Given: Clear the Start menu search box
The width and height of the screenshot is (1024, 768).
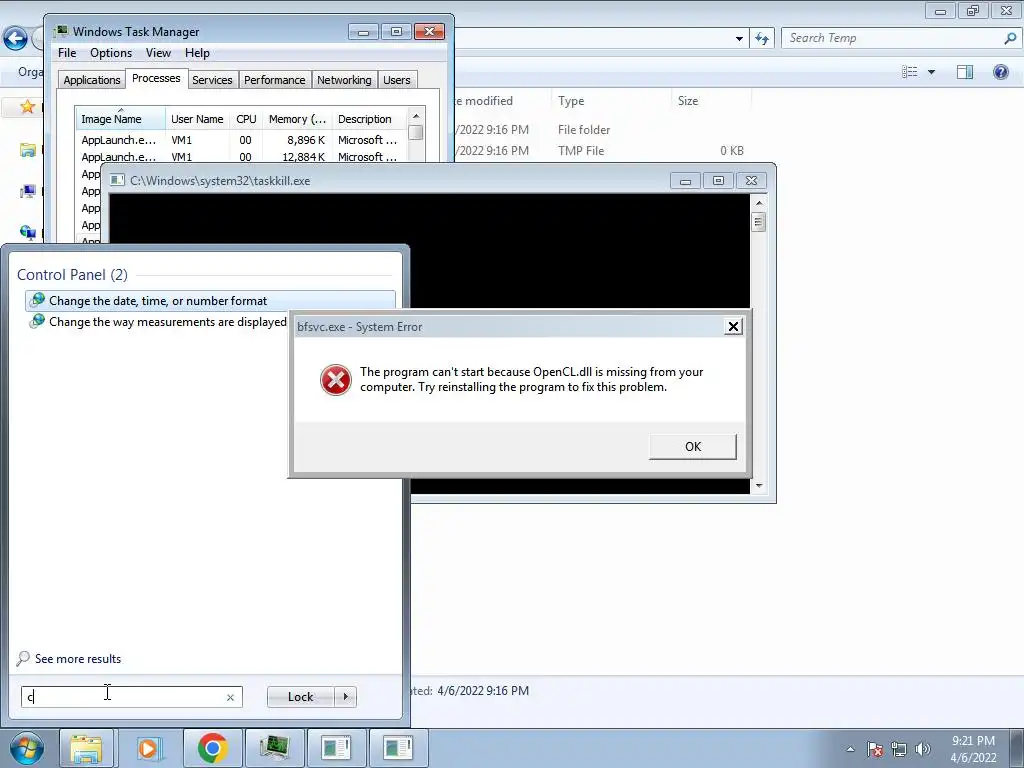Looking at the screenshot, I should [x=230, y=697].
